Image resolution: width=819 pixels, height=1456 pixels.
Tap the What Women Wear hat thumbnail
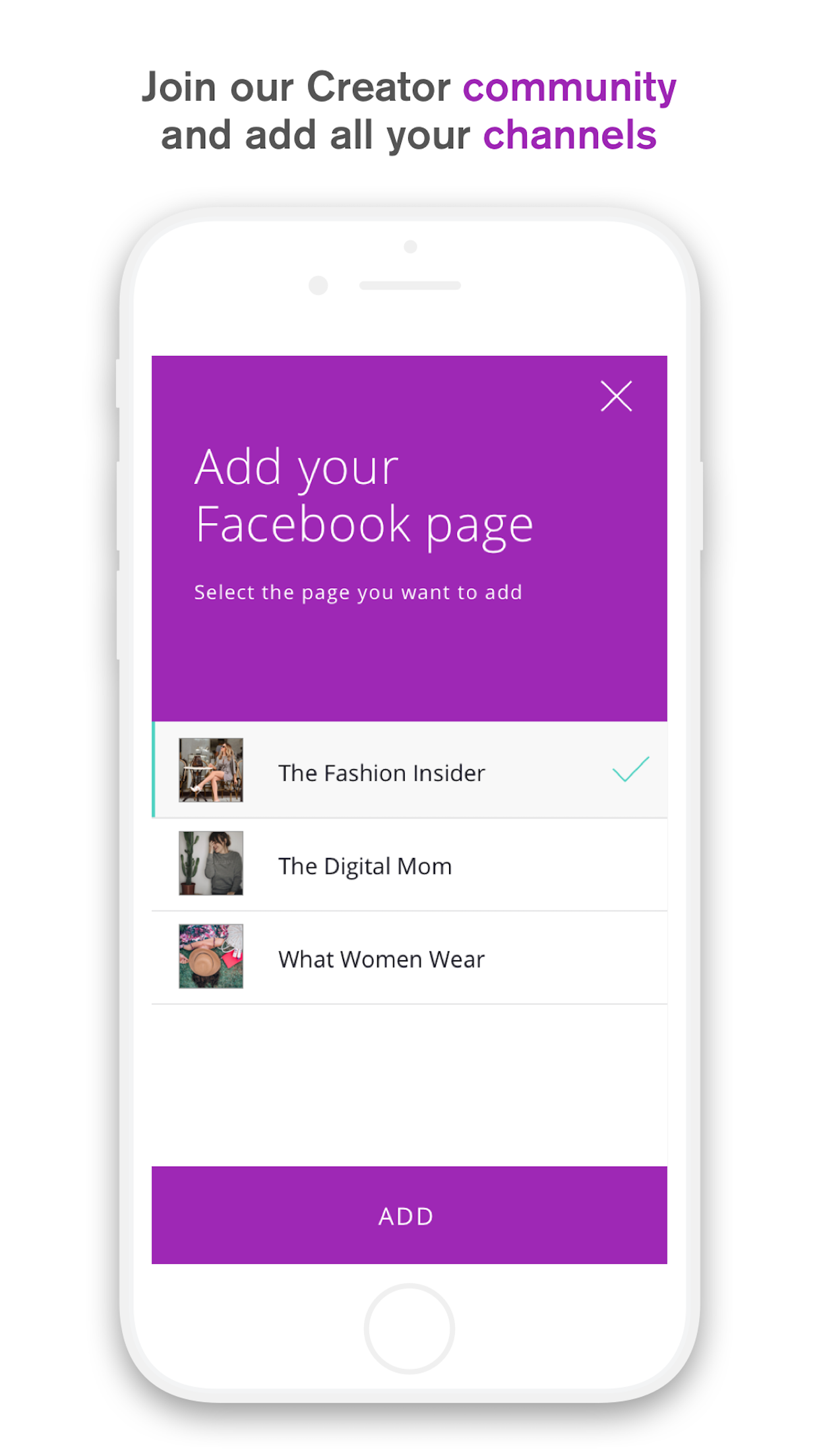pos(211,956)
